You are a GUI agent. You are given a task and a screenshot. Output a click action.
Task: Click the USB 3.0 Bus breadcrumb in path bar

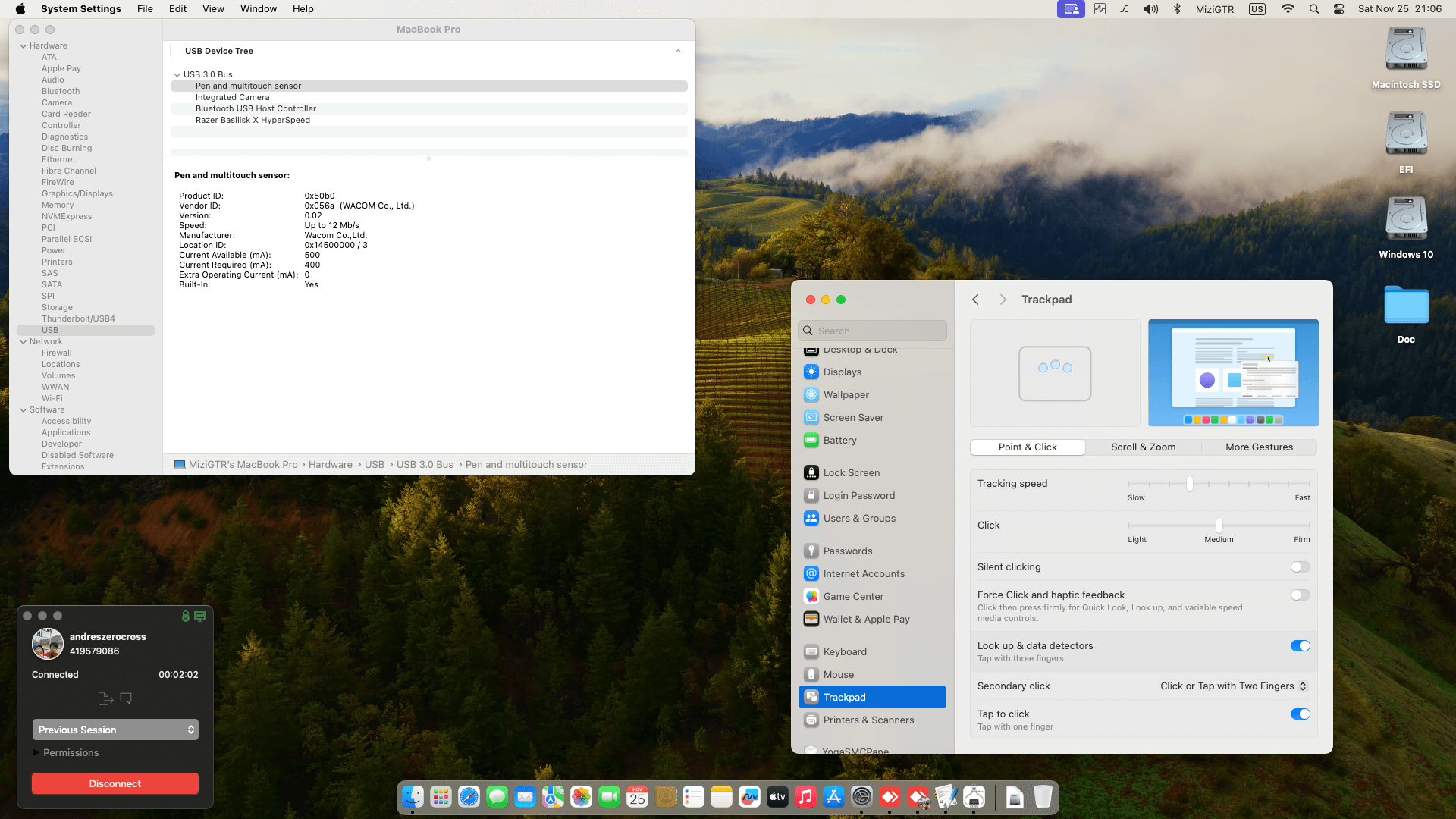coord(425,465)
